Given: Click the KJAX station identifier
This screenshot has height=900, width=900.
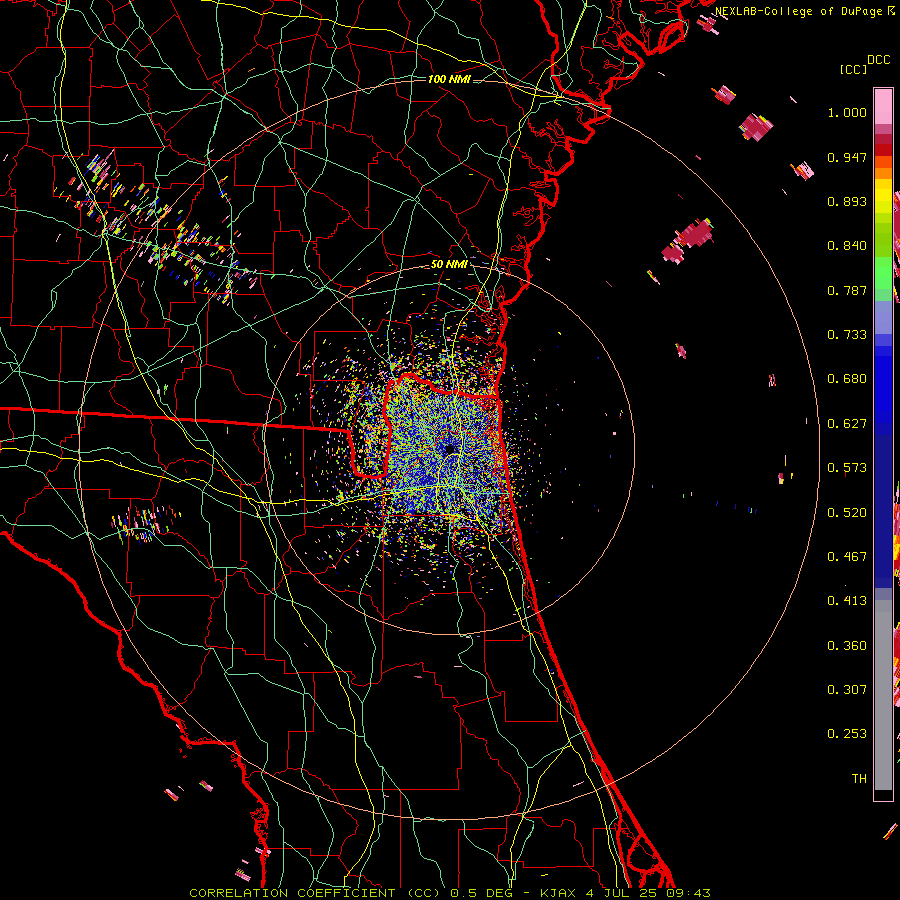Looking at the screenshot, I should 557,893.
